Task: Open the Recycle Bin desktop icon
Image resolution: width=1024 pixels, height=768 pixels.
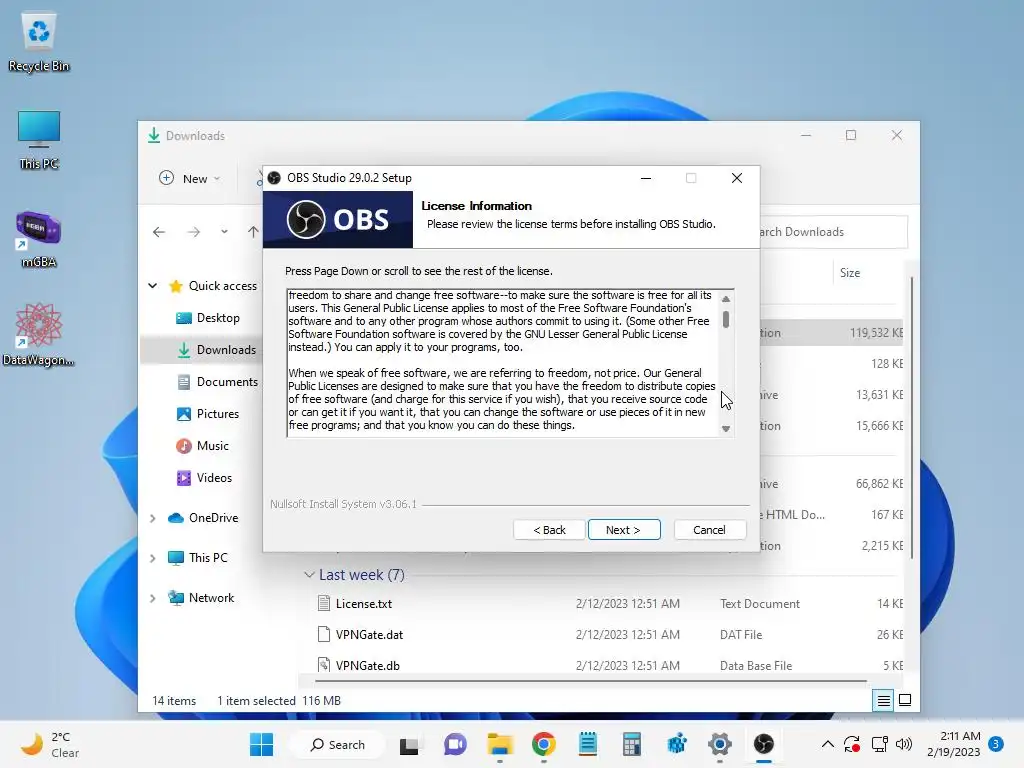Action: [x=39, y=43]
